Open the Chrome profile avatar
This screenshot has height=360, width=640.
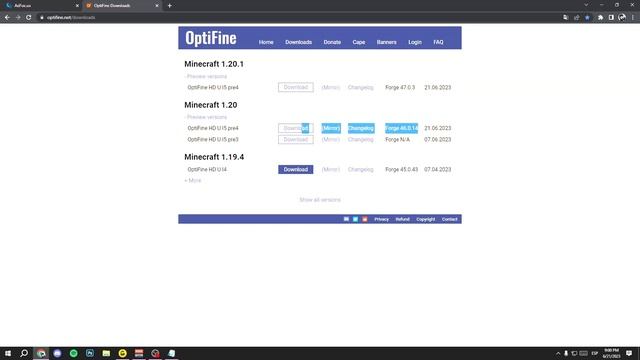coord(622,18)
